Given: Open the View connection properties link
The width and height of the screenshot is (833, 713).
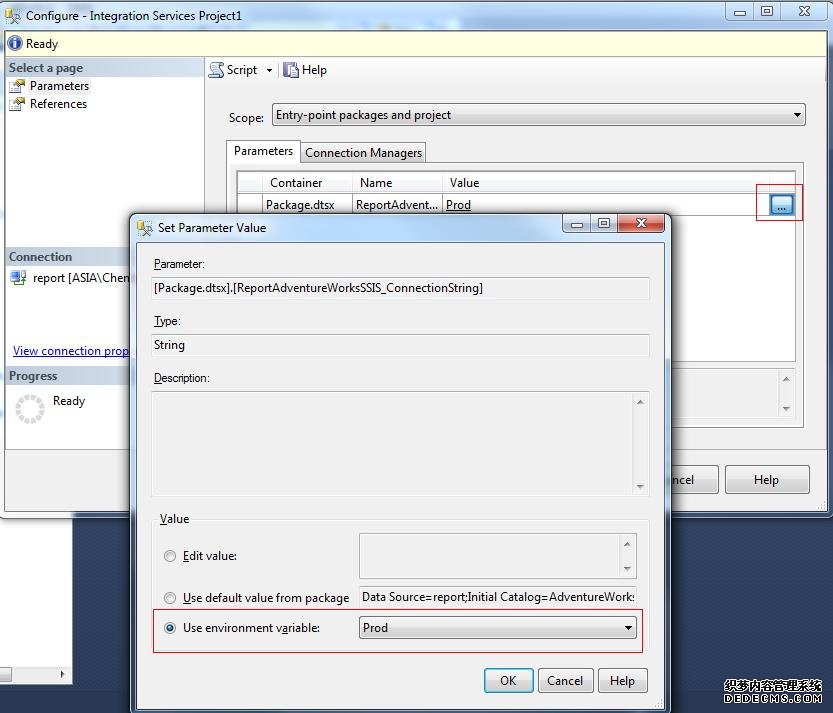Looking at the screenshot, I should coord(70,351).
